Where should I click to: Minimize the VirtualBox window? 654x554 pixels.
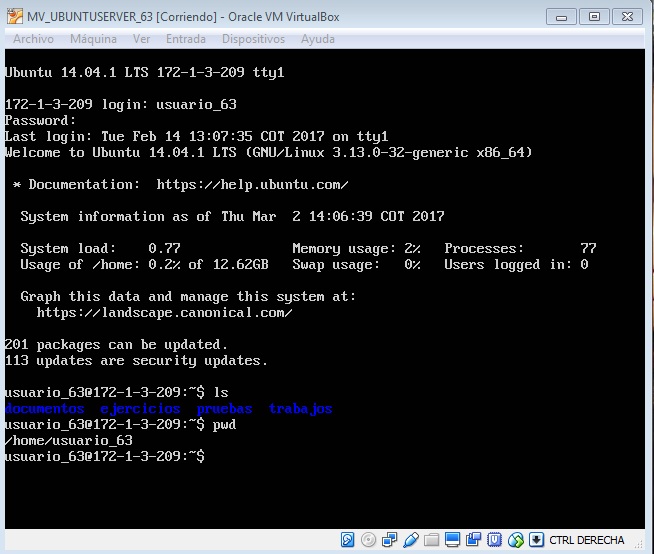[x=561, y=17]
